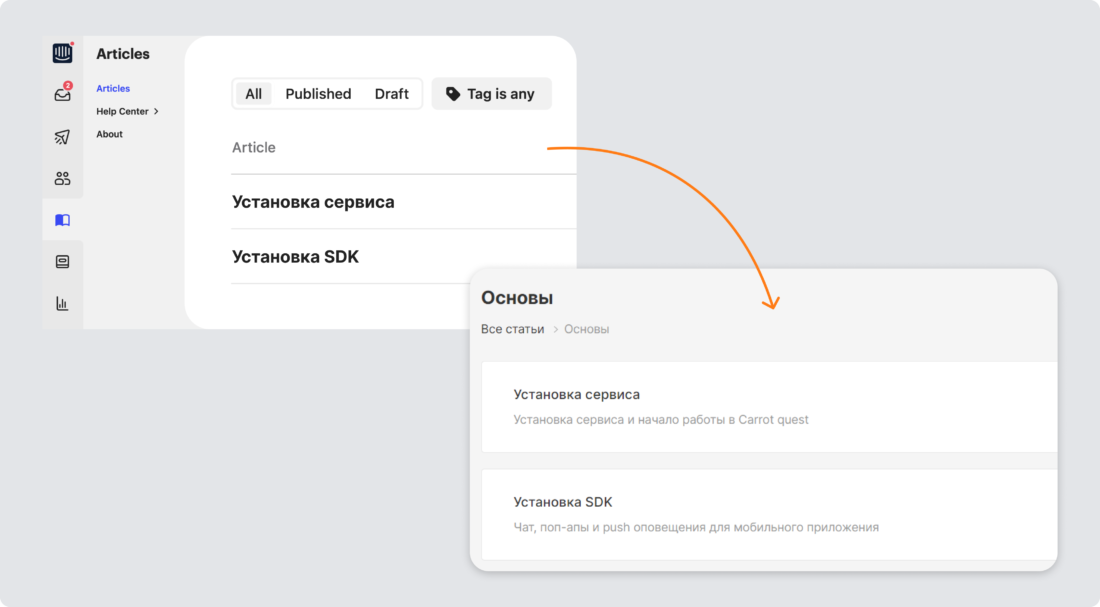Open the Установка SDK article row

(x=403, y=257)
